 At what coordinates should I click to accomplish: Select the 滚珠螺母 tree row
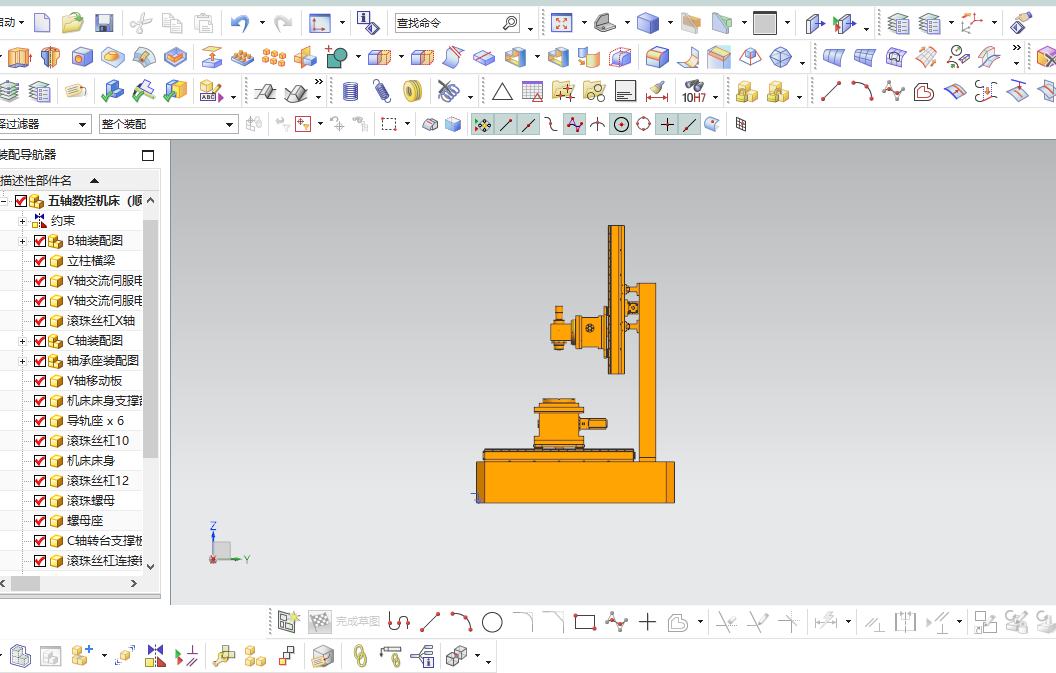coord(72,501)
